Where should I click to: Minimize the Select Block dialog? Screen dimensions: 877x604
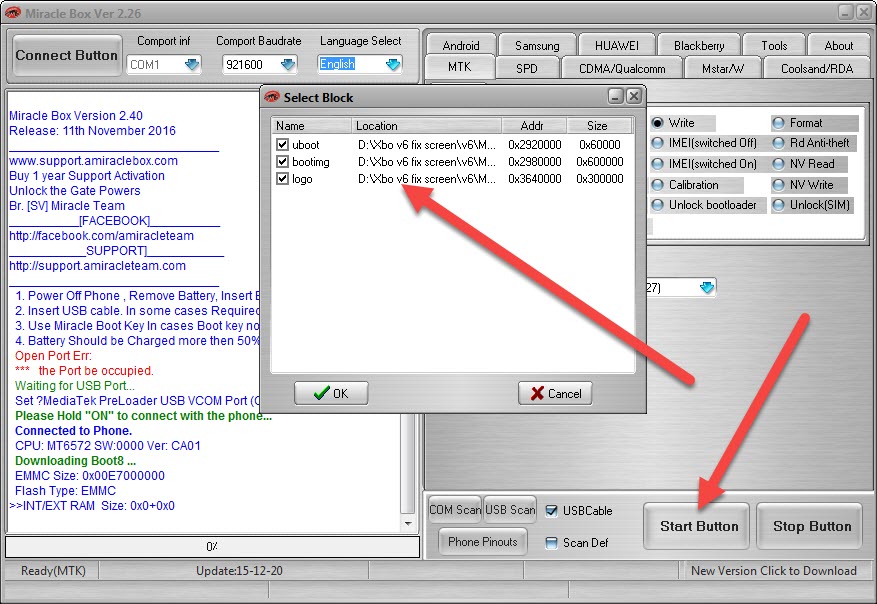615,96
